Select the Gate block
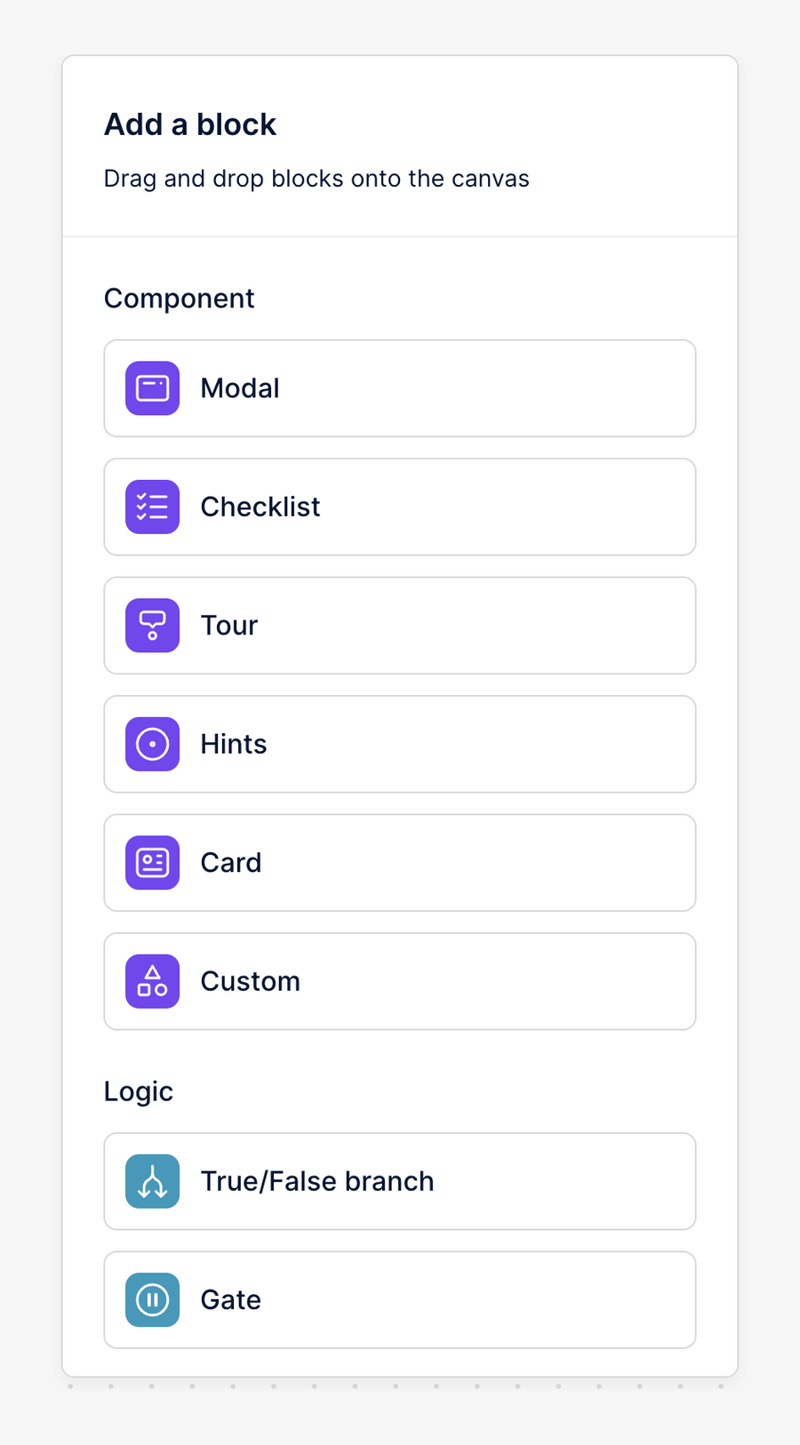 point(400,1299)
